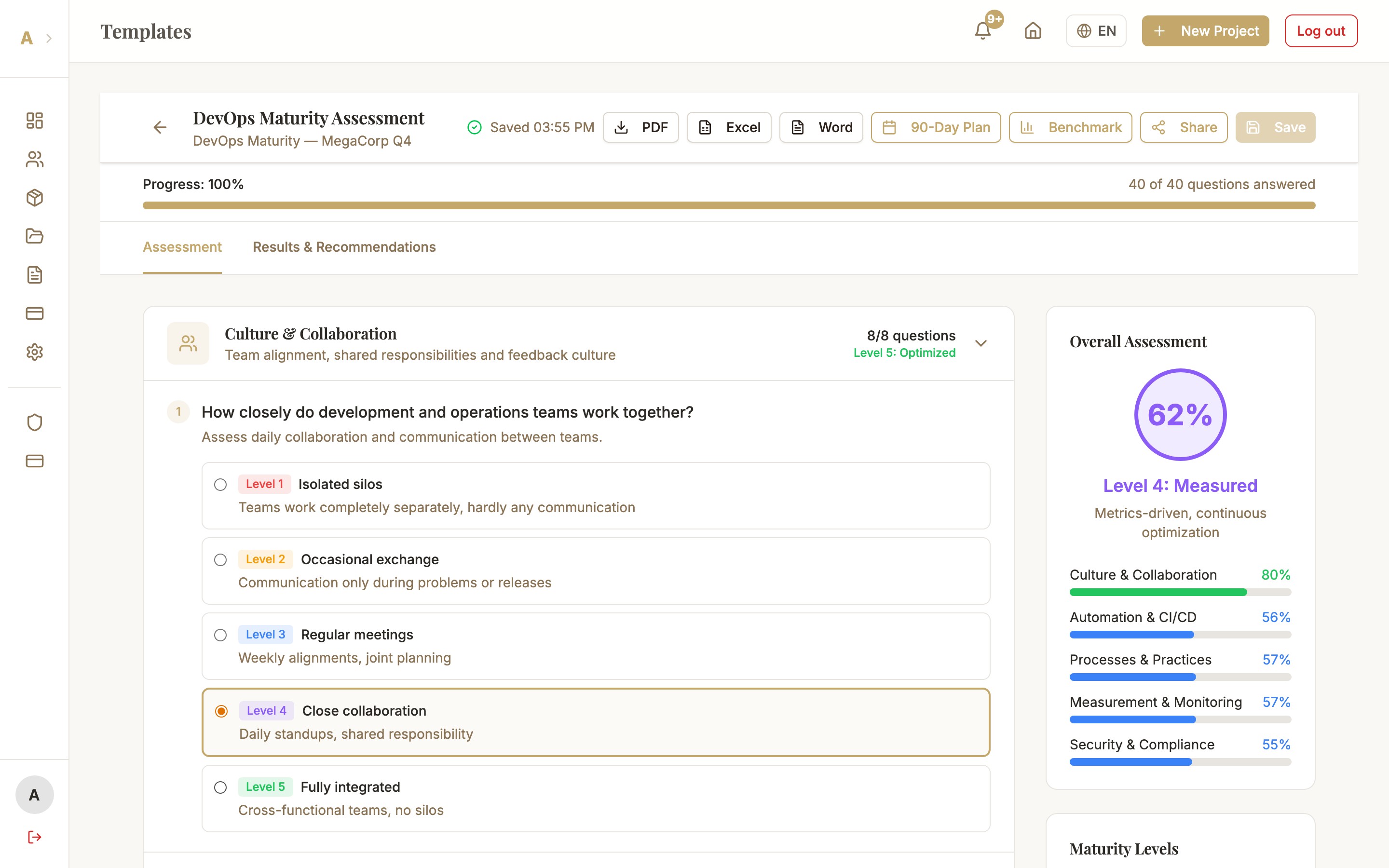Go to home via house icon

tap(1033, 30)
